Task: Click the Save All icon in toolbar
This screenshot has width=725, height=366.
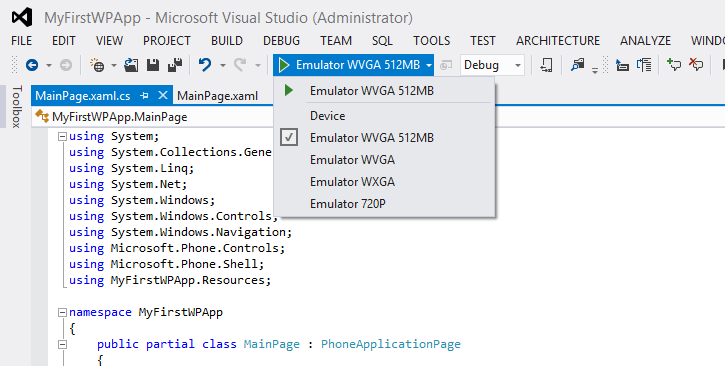Action: point(175,65)
